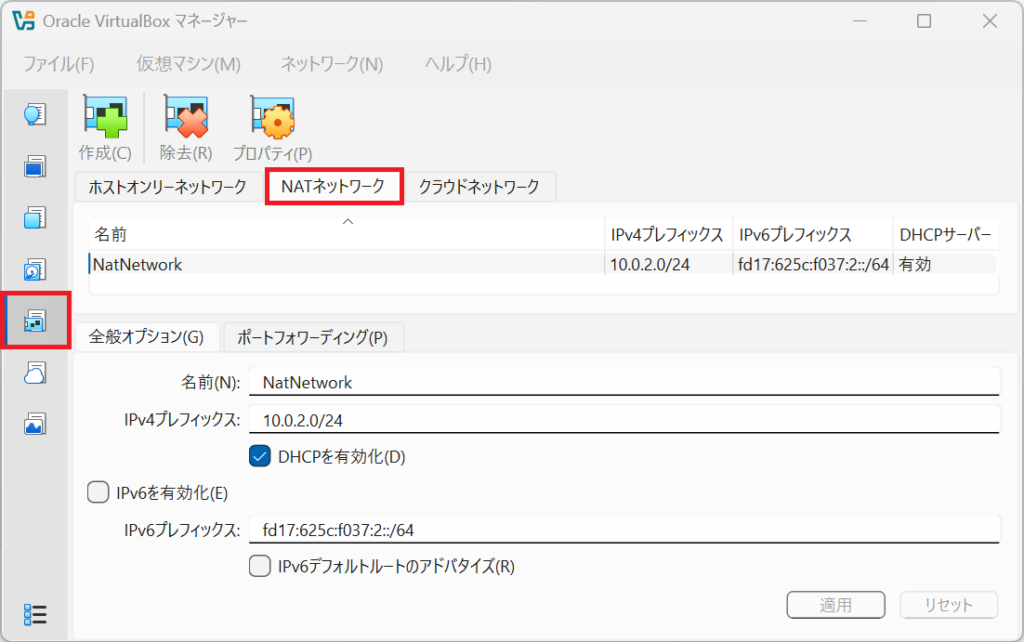
Task: Click the list menu icon at sidebar bottom
Action: point(35,615)
